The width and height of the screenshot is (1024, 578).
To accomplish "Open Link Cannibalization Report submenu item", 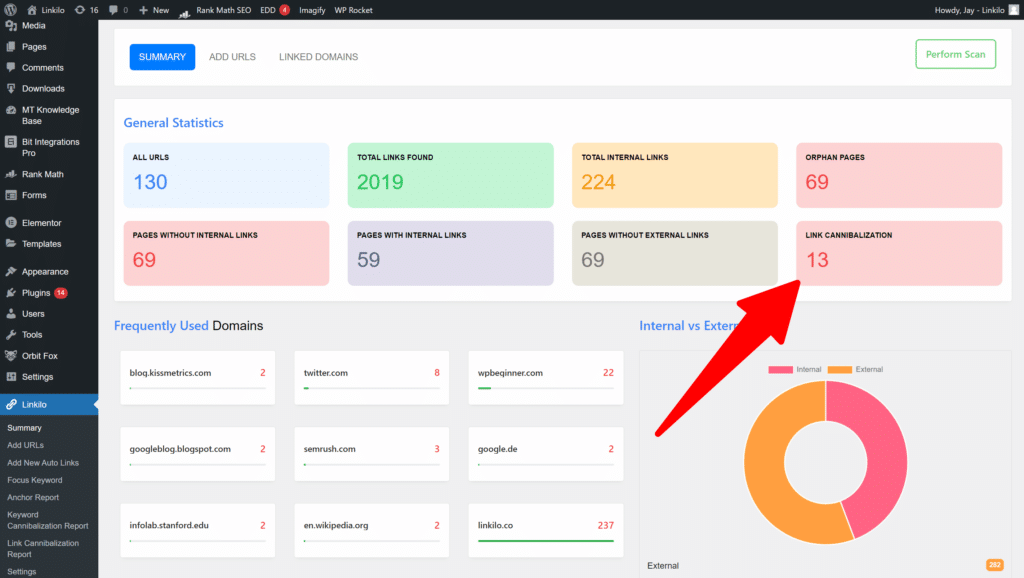I will (x=43, y=549).
